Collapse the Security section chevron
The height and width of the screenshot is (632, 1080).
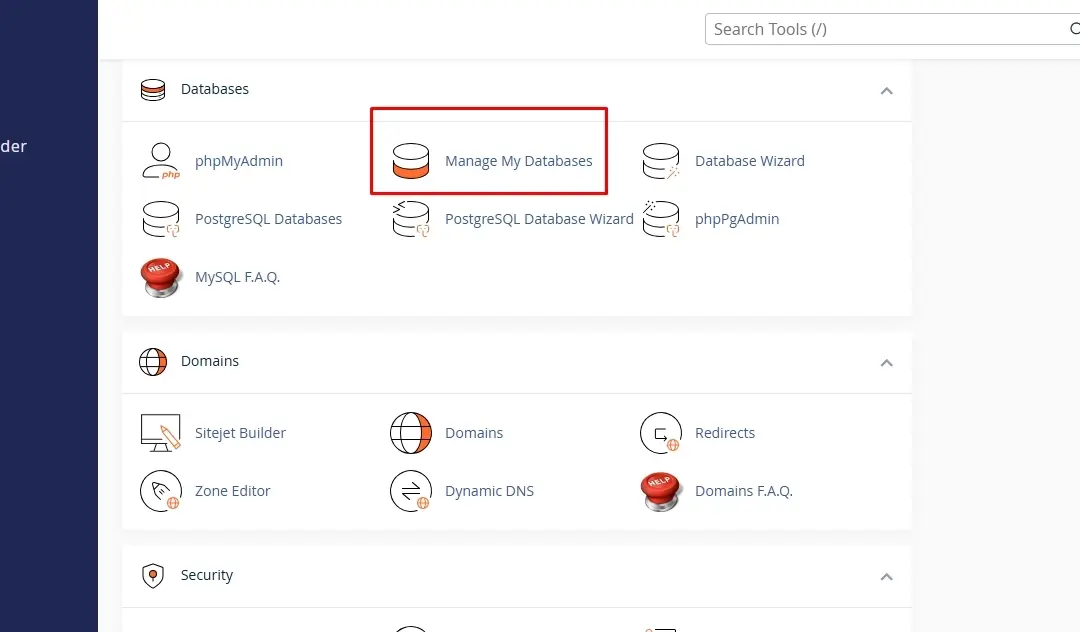886,577
